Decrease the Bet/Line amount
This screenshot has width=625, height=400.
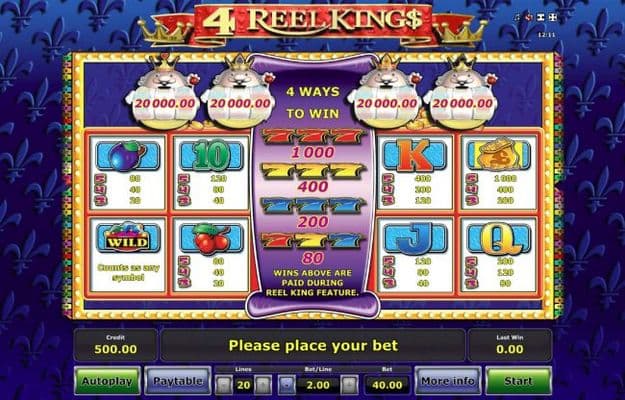(x=287, y=385)
